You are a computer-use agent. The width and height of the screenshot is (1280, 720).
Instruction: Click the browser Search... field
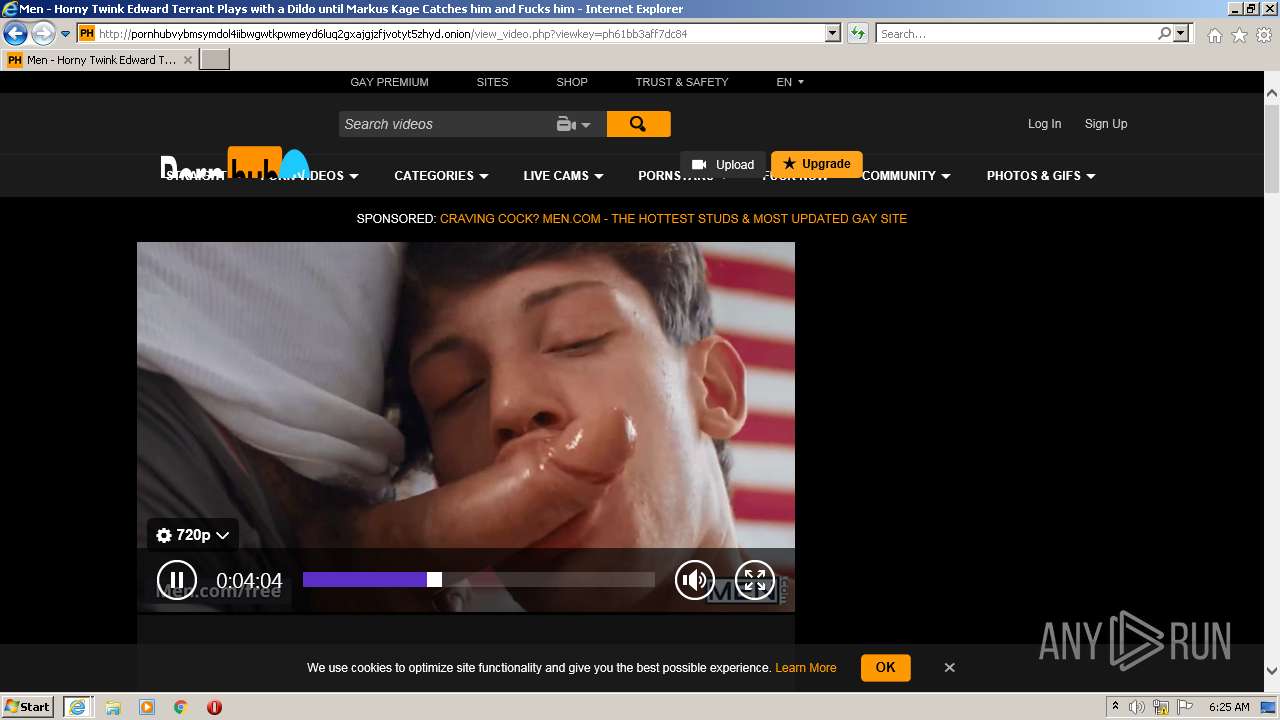coord(1016,33)
